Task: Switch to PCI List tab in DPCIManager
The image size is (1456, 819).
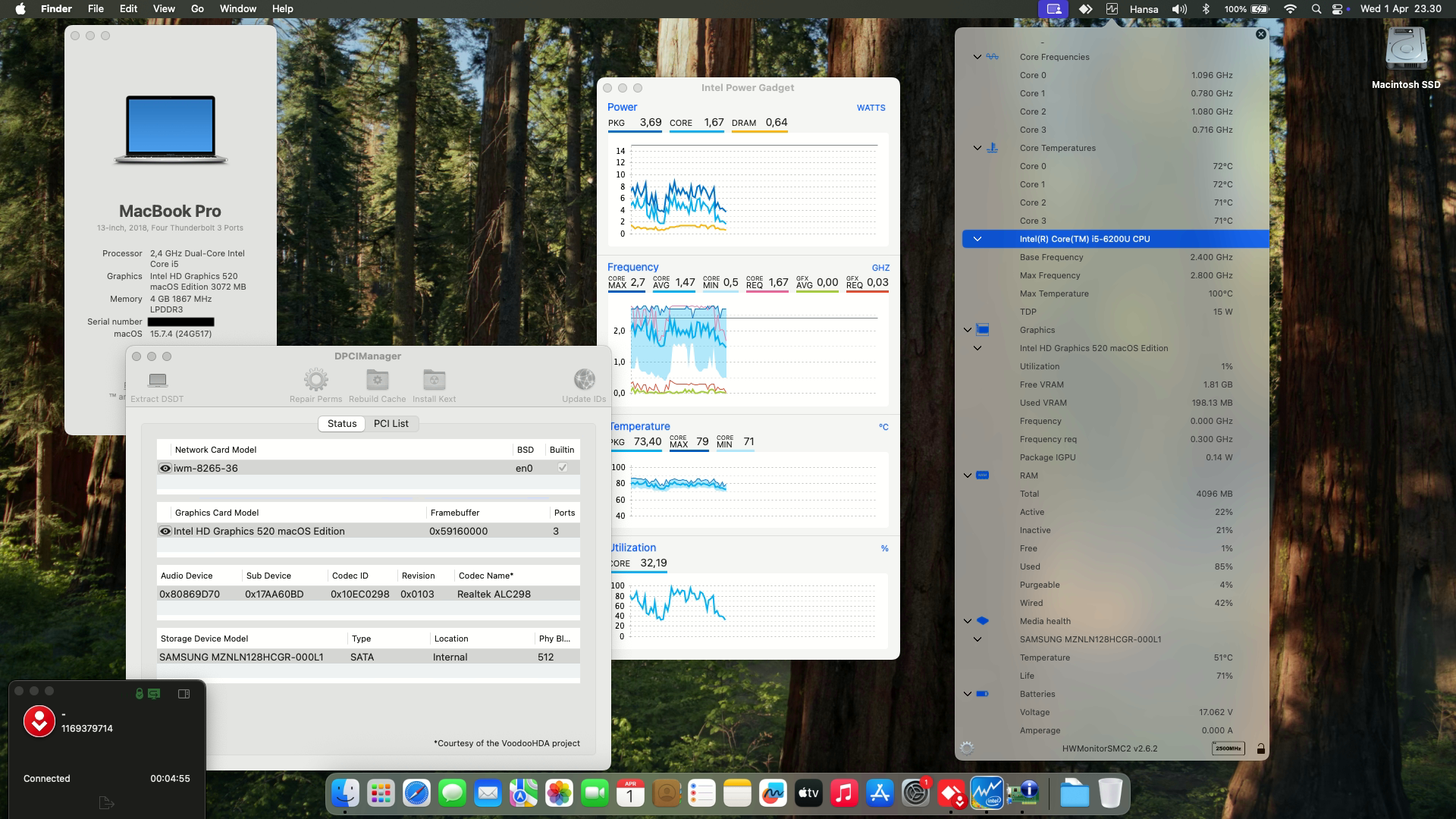Action: [391, 423]
